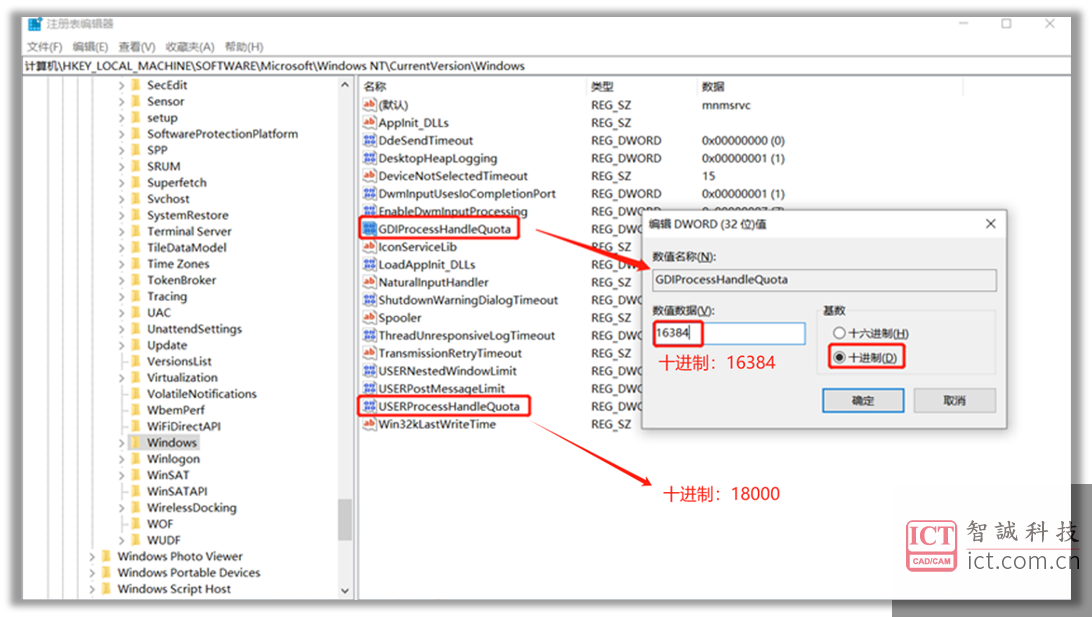Expand the Terminal Server tree node
Viewport: 1092px width, 617px height.
click(x=123, y=231)
